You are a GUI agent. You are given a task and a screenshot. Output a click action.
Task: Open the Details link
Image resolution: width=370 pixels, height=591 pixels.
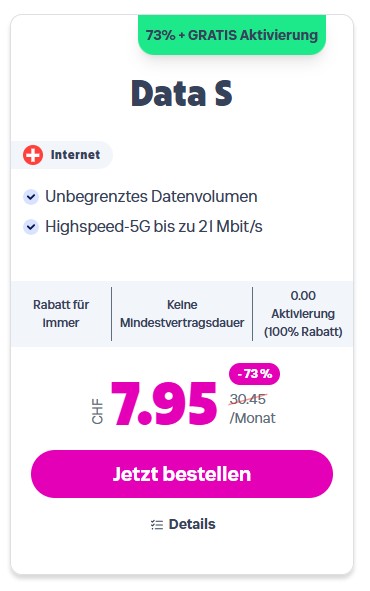click(x=183, y=524)
